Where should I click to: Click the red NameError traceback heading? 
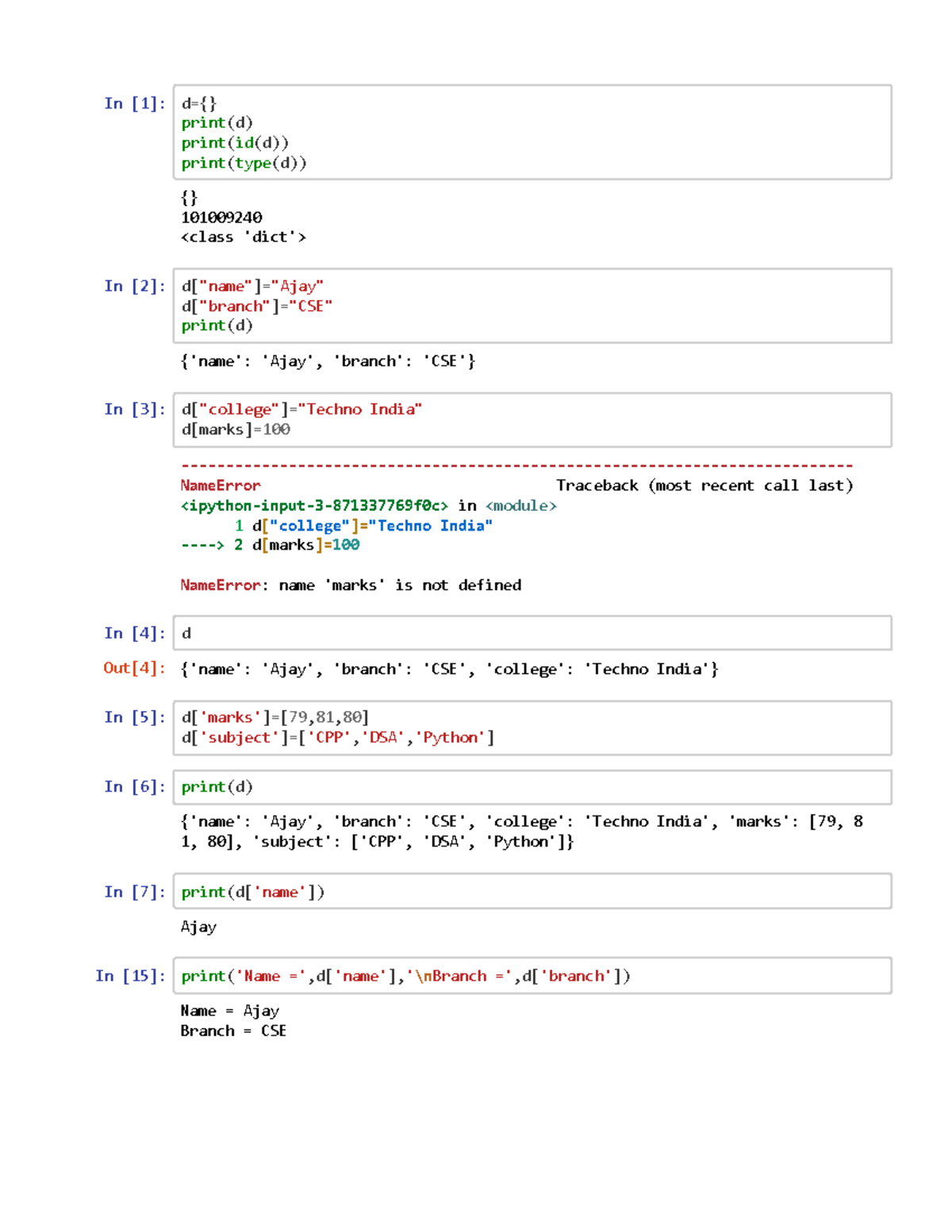pyautogui.click(x=220, y=486)
